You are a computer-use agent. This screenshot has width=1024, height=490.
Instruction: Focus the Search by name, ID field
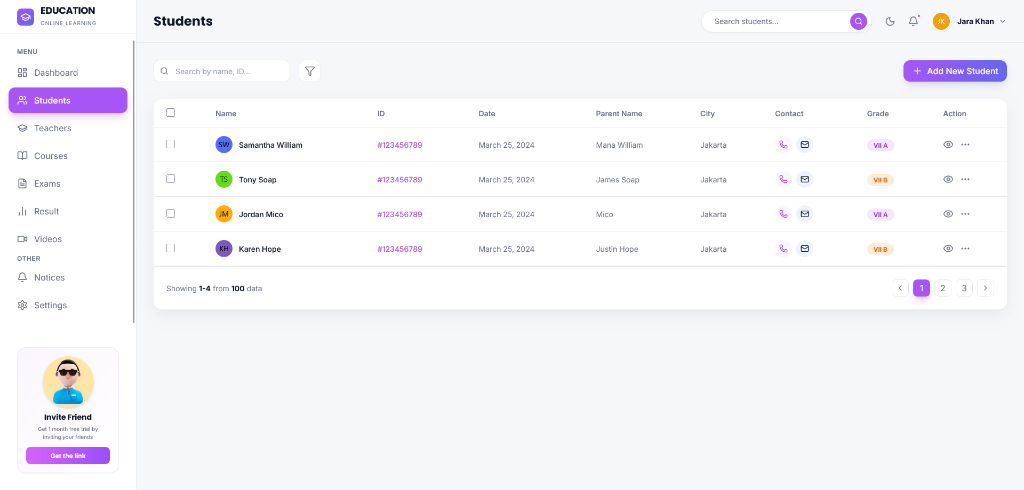pos(228,71)
